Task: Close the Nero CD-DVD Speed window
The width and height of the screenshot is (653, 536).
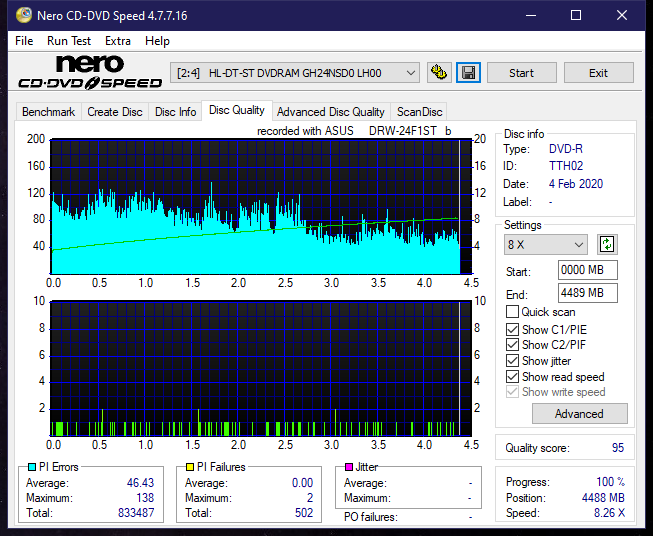Action: (x=622, y=15)
